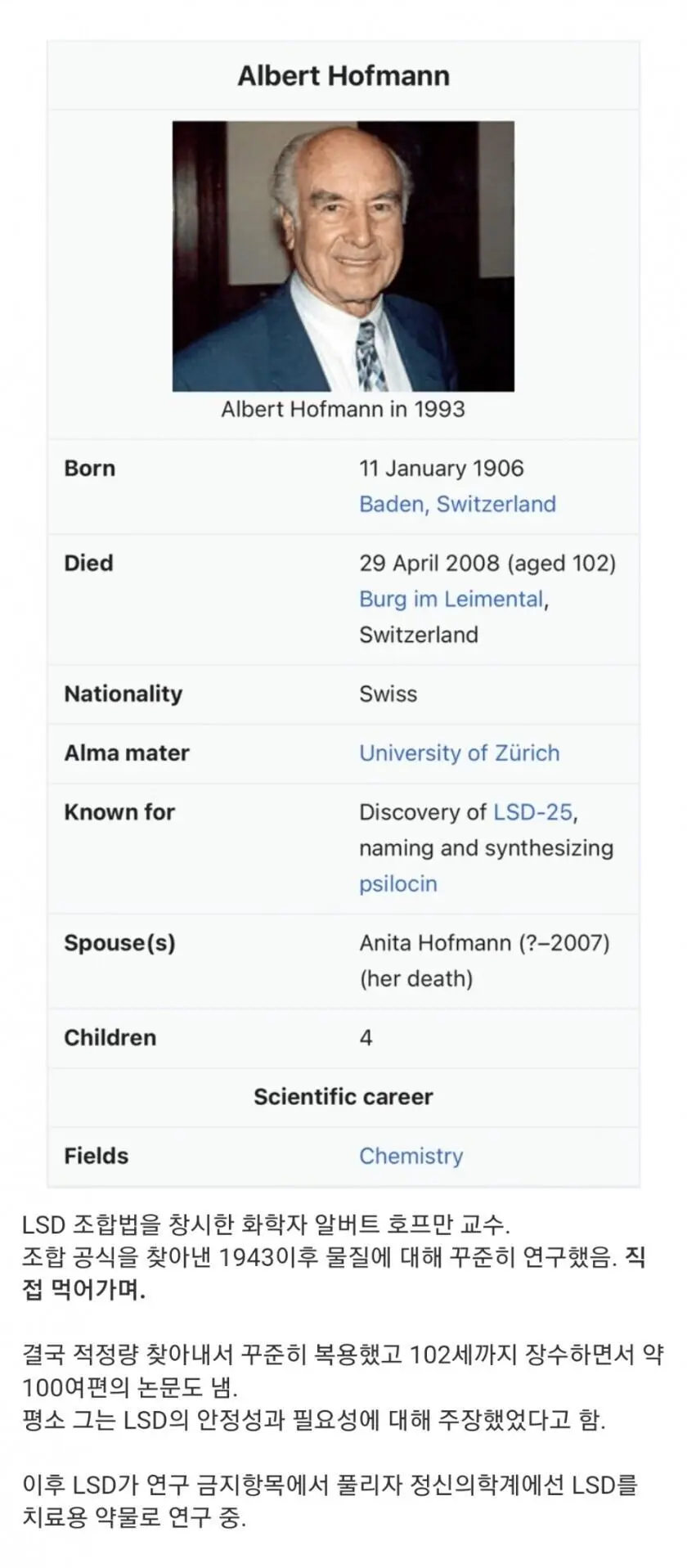Follow the Chemistry field link
Viewport: 687px width, 1568px height.
(411, 1156)
